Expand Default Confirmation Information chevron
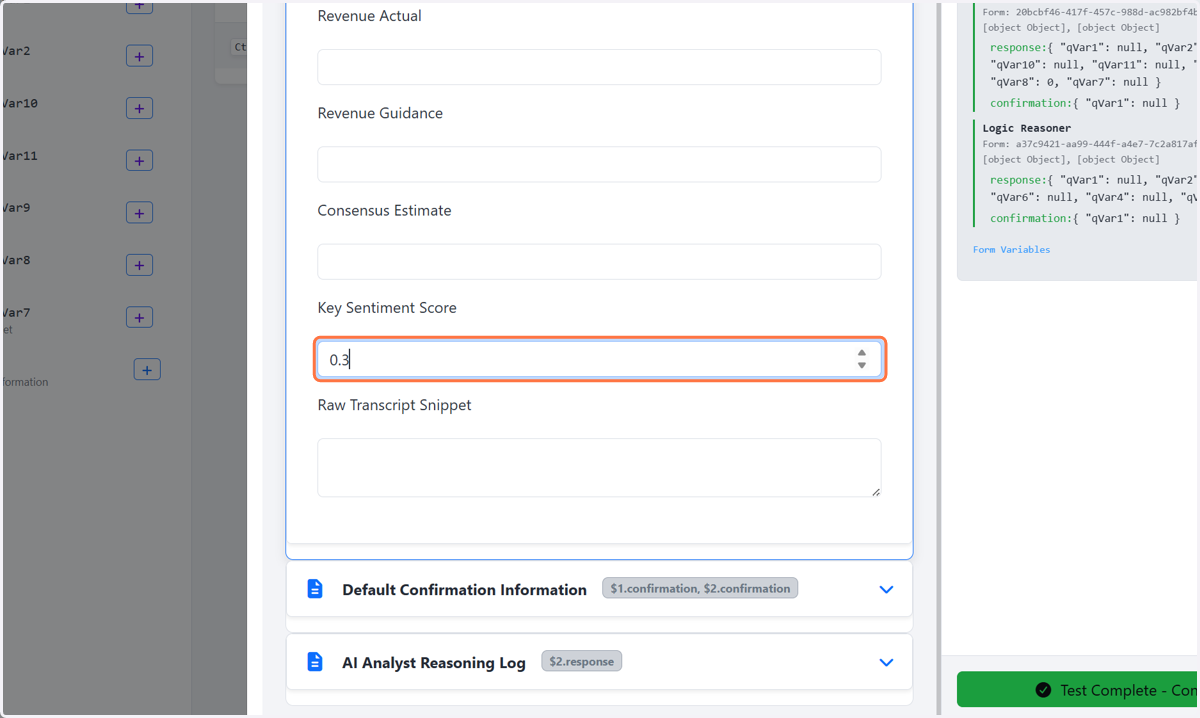 (x=886, y=589)
